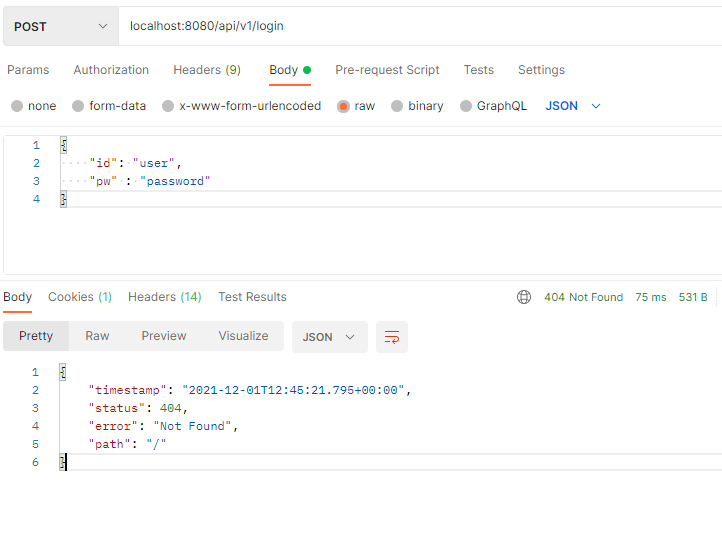Viewport: 722px width, 534px height.
Task: Switch response view to Pretty
Action: pyautogui.click(x=36, y=336)
